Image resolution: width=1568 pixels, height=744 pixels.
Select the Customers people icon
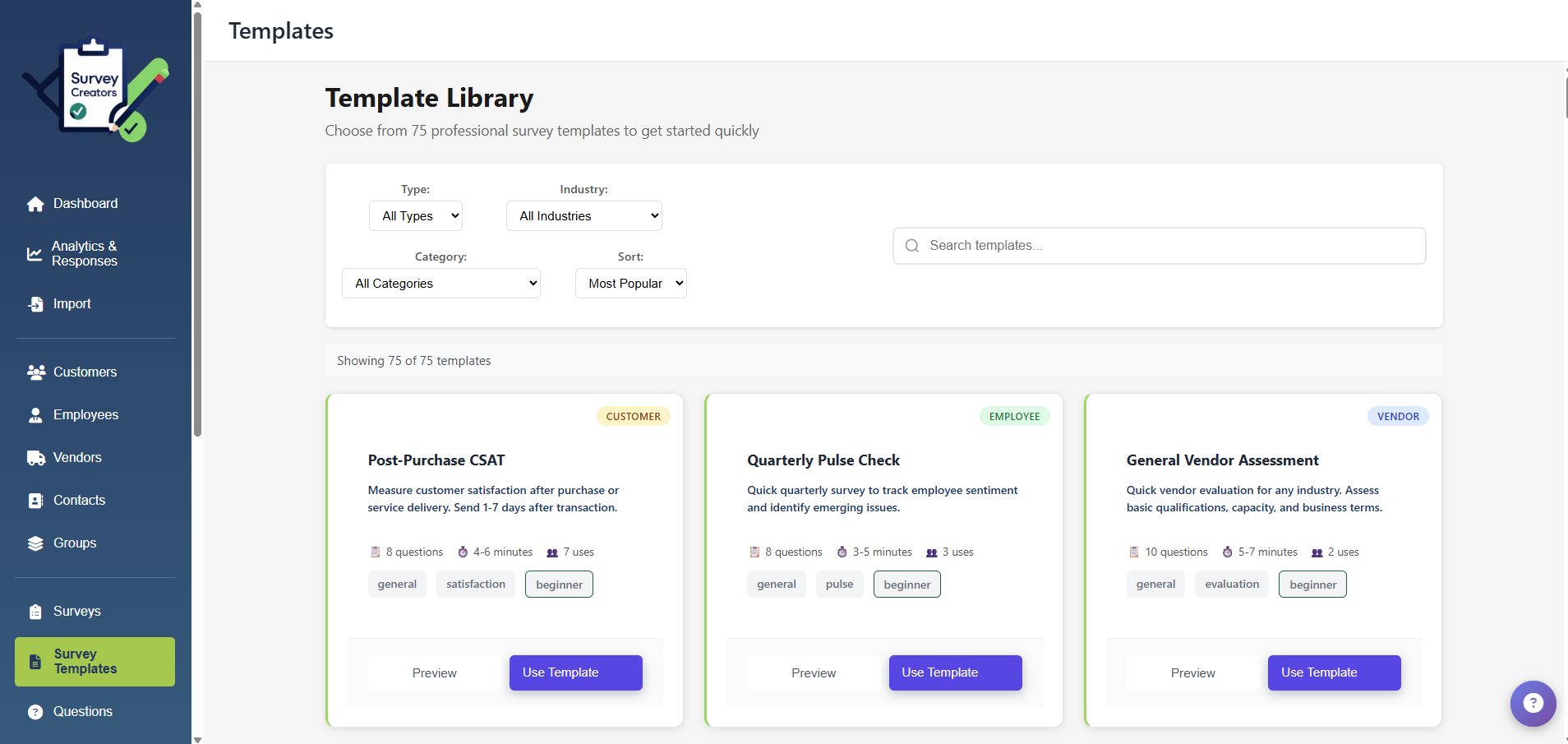tap(36, 372)
